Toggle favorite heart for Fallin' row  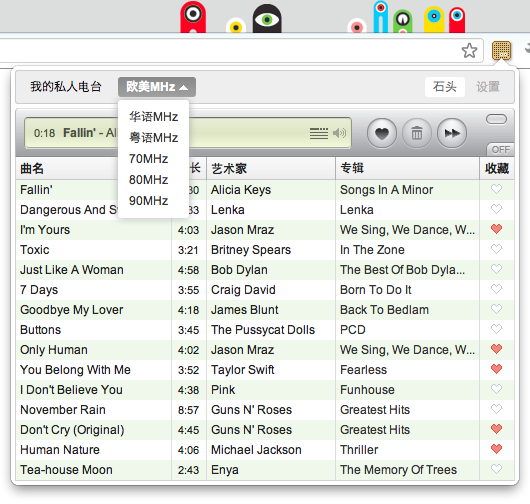click(x=496, y=189)
